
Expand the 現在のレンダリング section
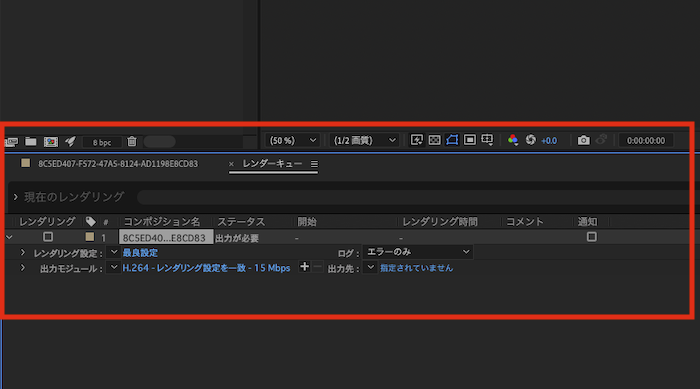coord(16,197)
